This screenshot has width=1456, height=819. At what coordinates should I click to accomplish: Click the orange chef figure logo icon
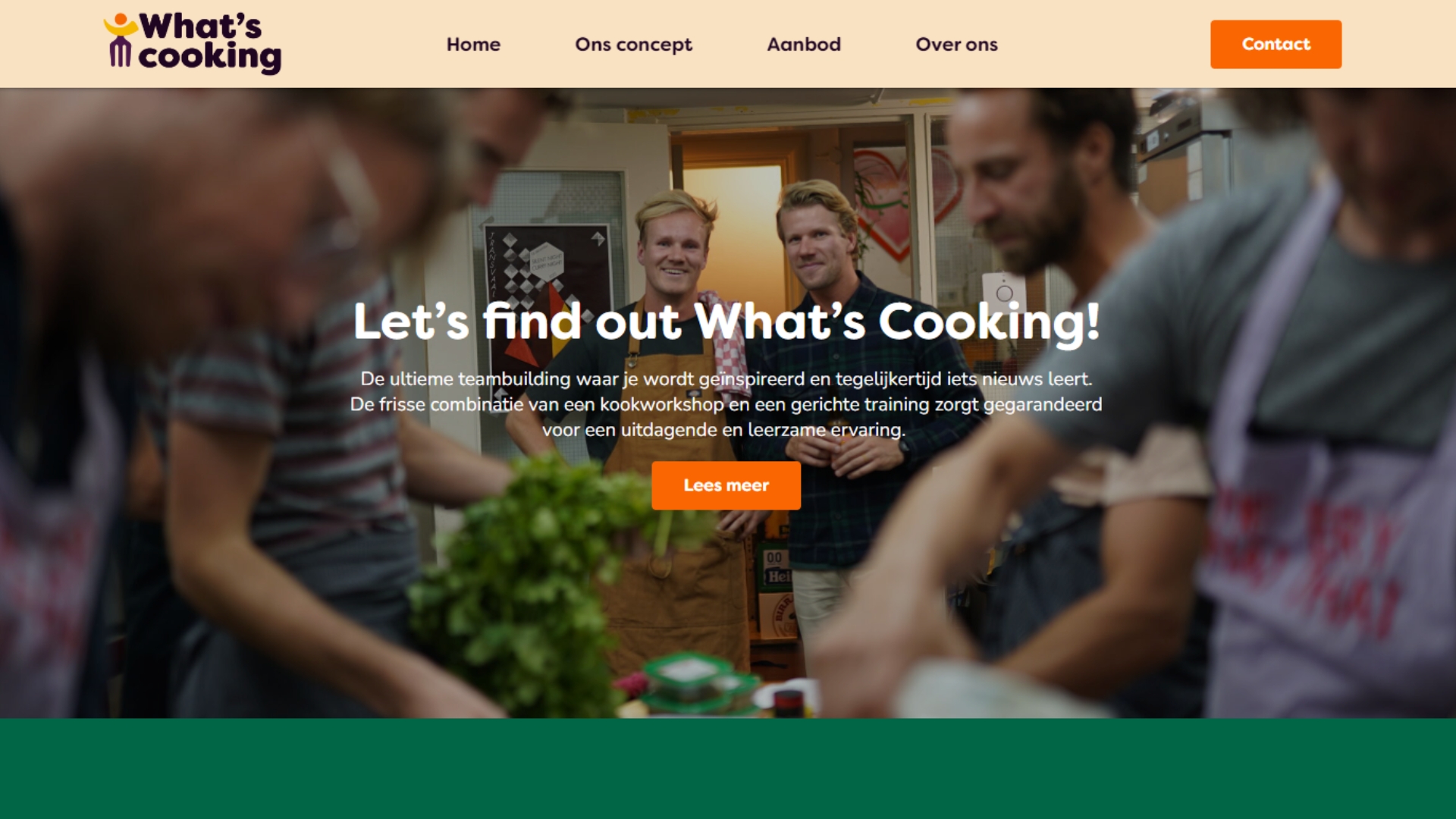(x=120, y=40)
